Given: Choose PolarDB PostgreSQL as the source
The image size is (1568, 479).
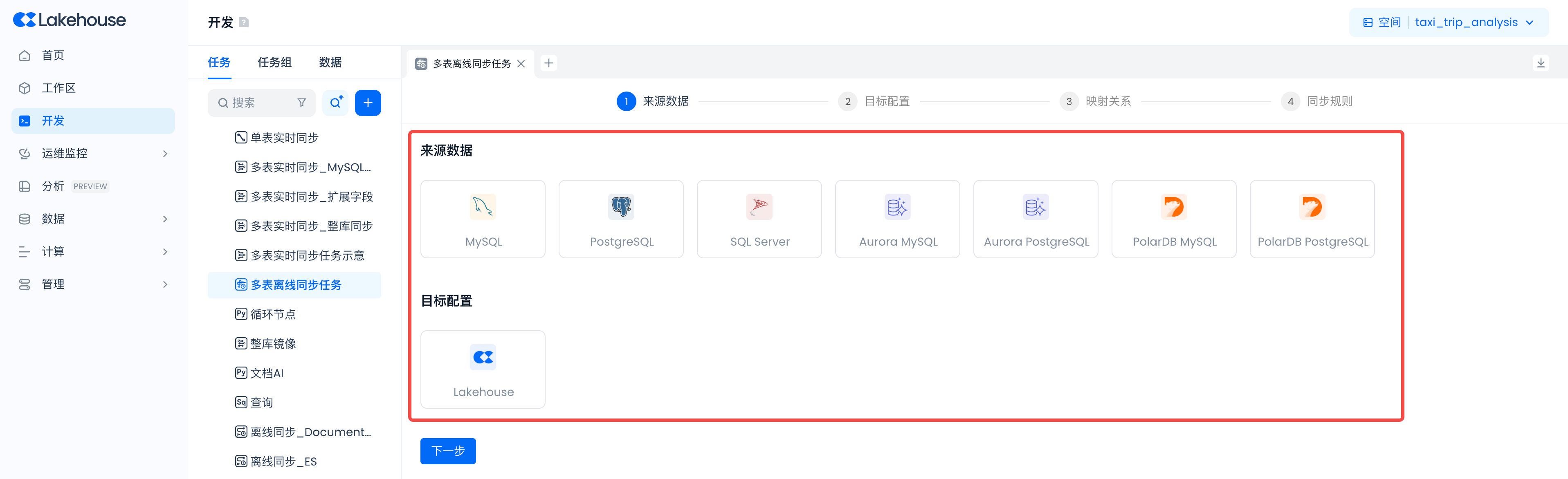Looking at the screenshot, I should coord(1312,219).
